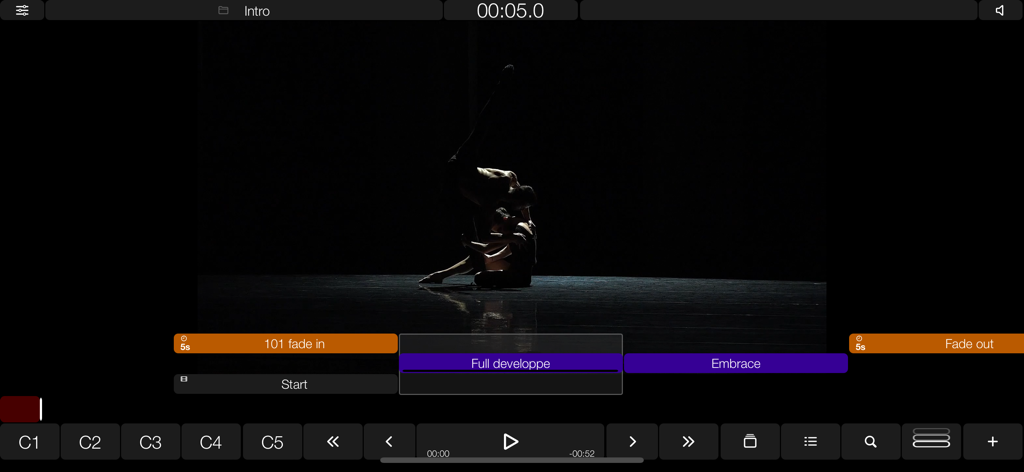Step forward with the single right arrow
Viewport: 1024px width, 472px height.
[x=632, y=442]
